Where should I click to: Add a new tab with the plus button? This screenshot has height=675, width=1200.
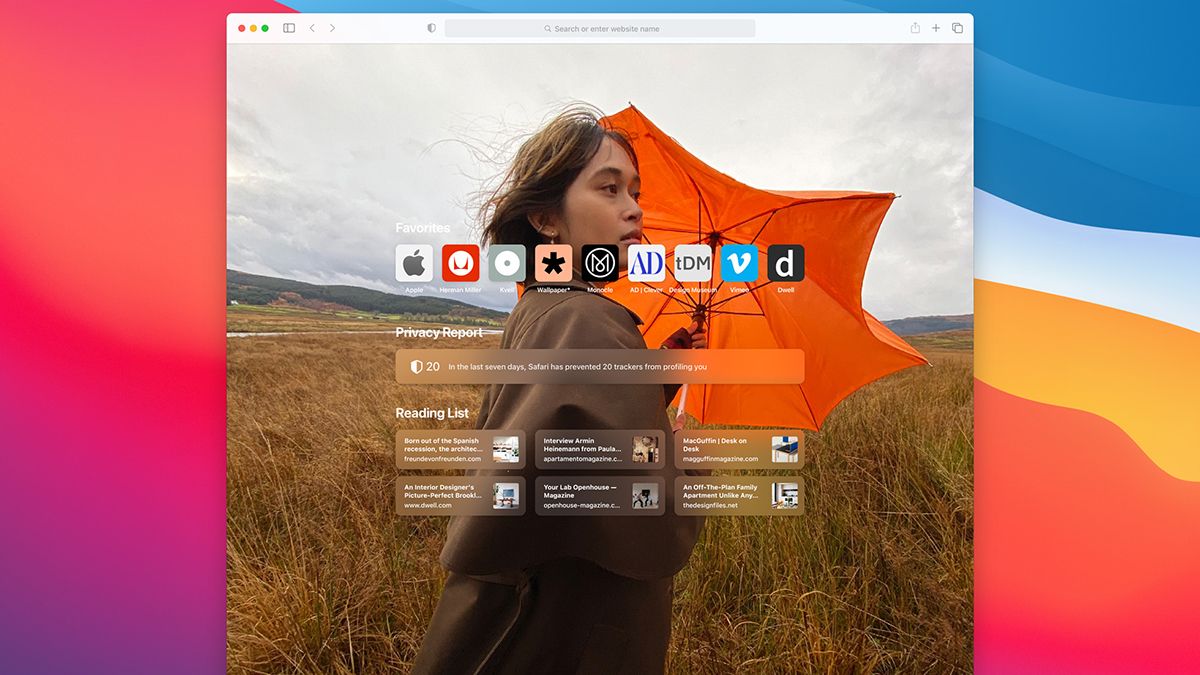tap(936, 28)
